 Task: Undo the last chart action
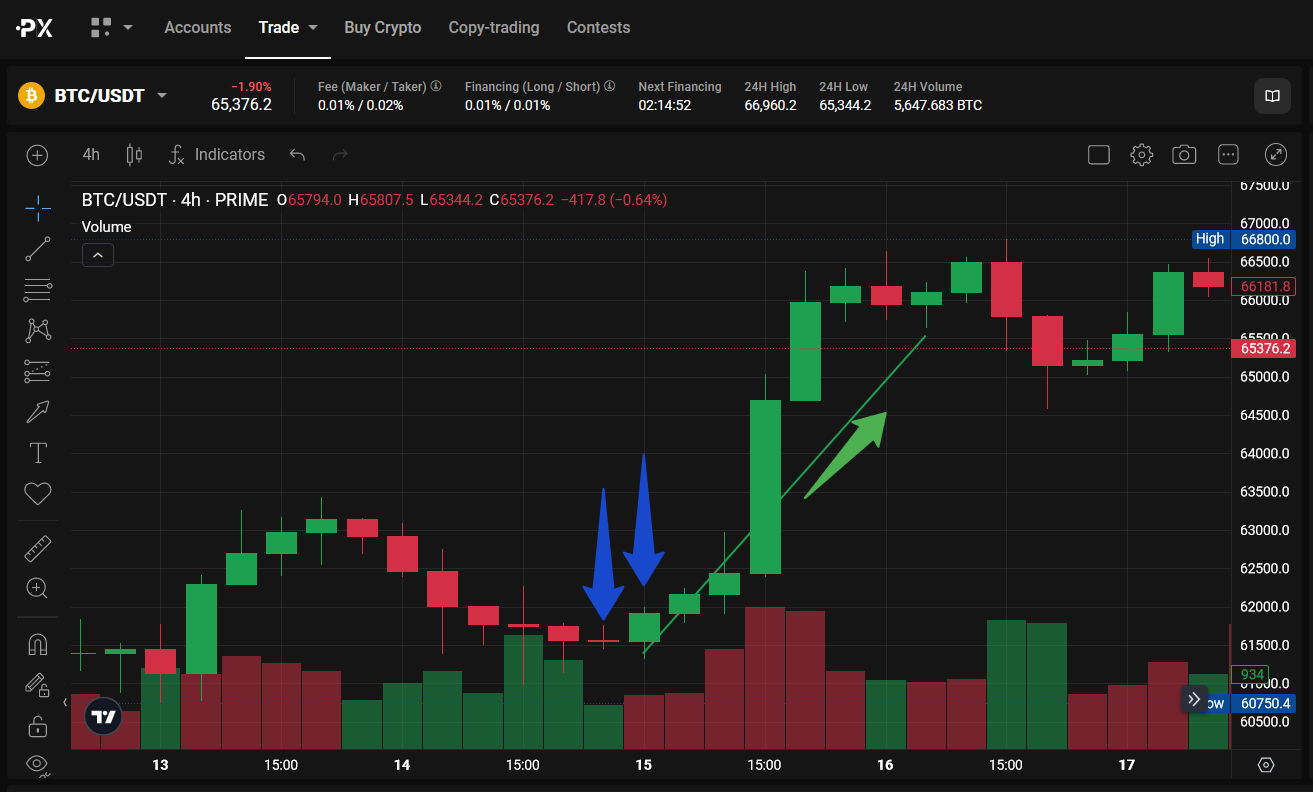pos(297,154)
